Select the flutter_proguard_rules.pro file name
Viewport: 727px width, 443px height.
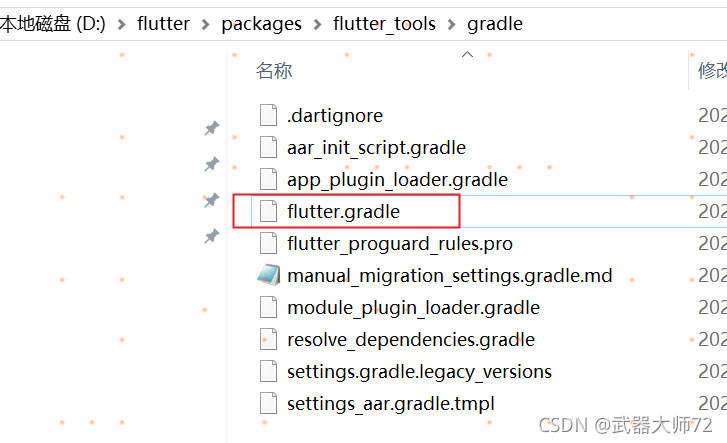[400, 244]
